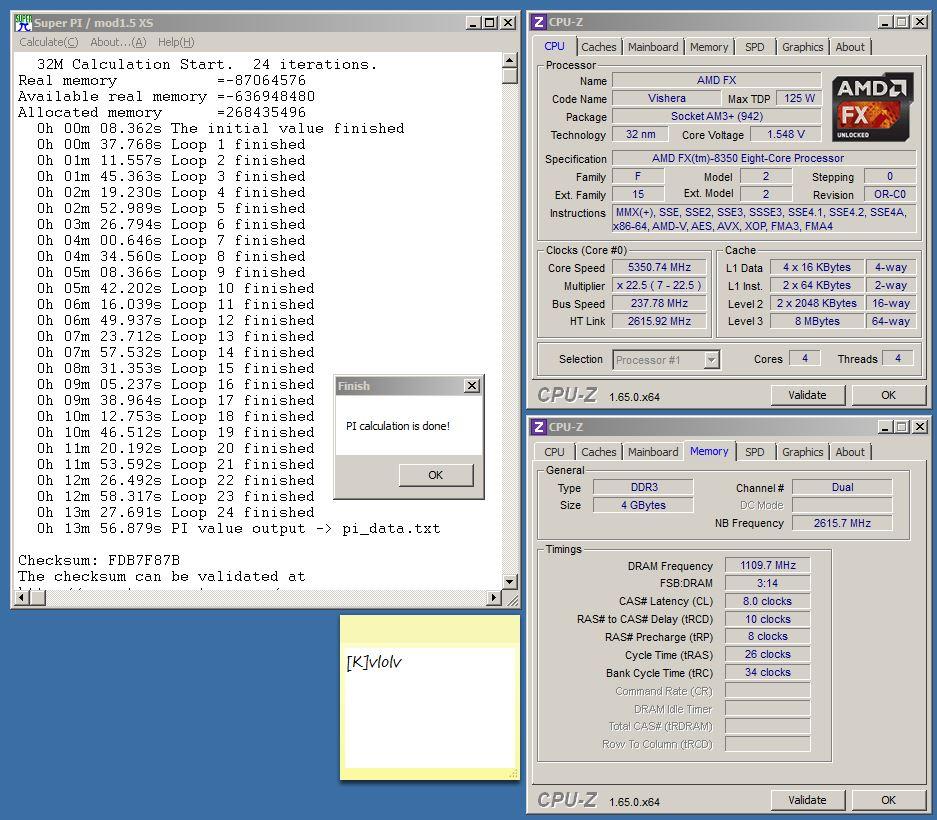Viewport: 937px width, 820px height.
Task: Close the Finish dialog with its X button
Action: click(472, 385)
